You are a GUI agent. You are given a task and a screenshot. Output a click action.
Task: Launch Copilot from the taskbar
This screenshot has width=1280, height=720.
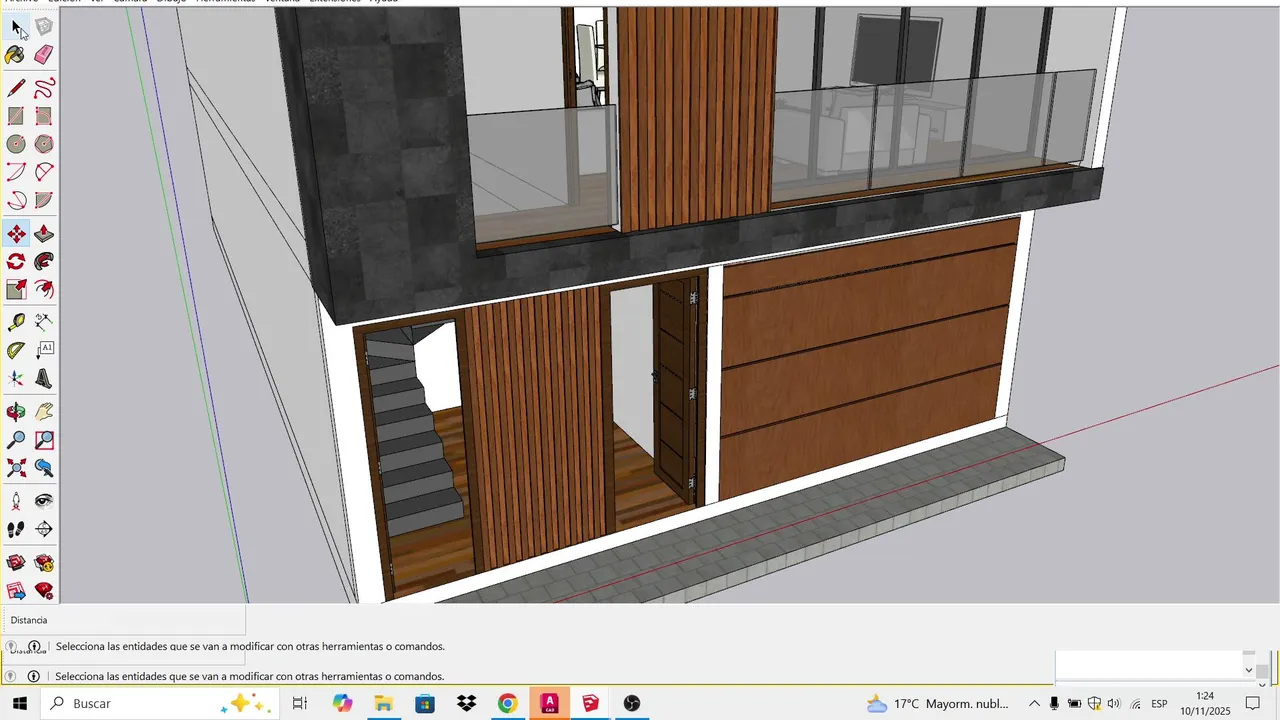(x=342, y=703)
